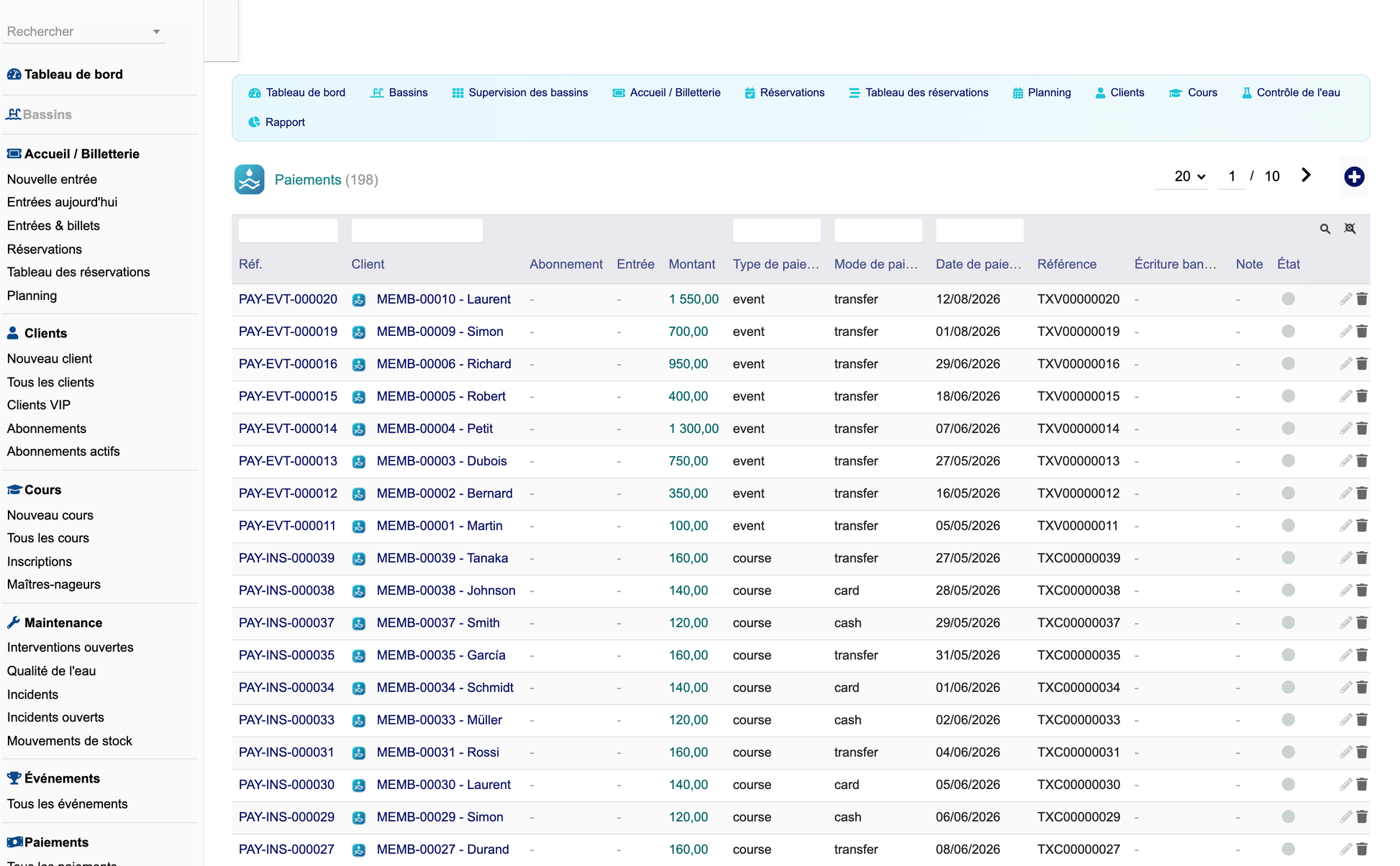Sort by Montant column header

pos(691,264)
